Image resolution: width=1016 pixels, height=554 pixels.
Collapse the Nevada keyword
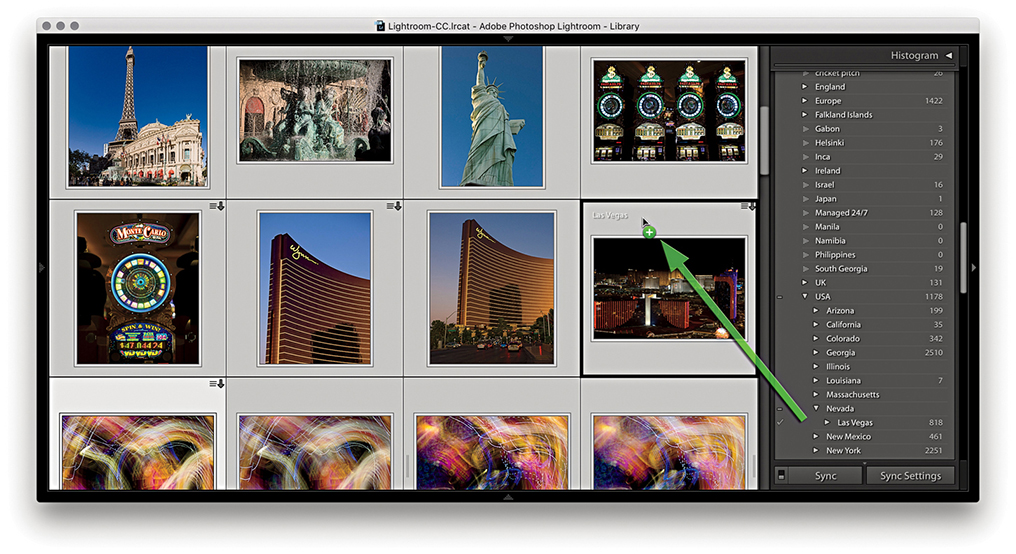816,409
